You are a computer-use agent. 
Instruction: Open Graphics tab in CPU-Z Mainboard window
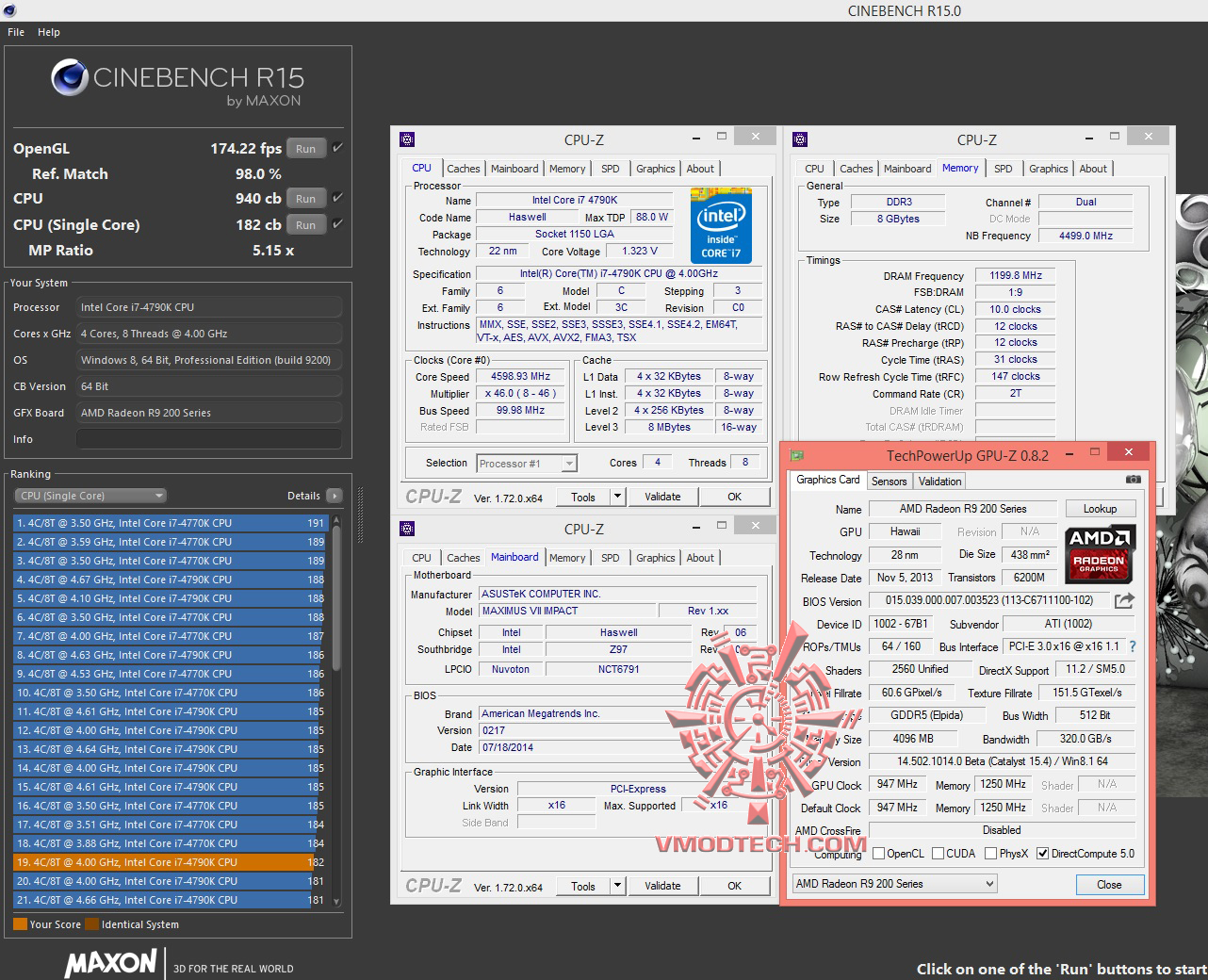coord(656,558)
